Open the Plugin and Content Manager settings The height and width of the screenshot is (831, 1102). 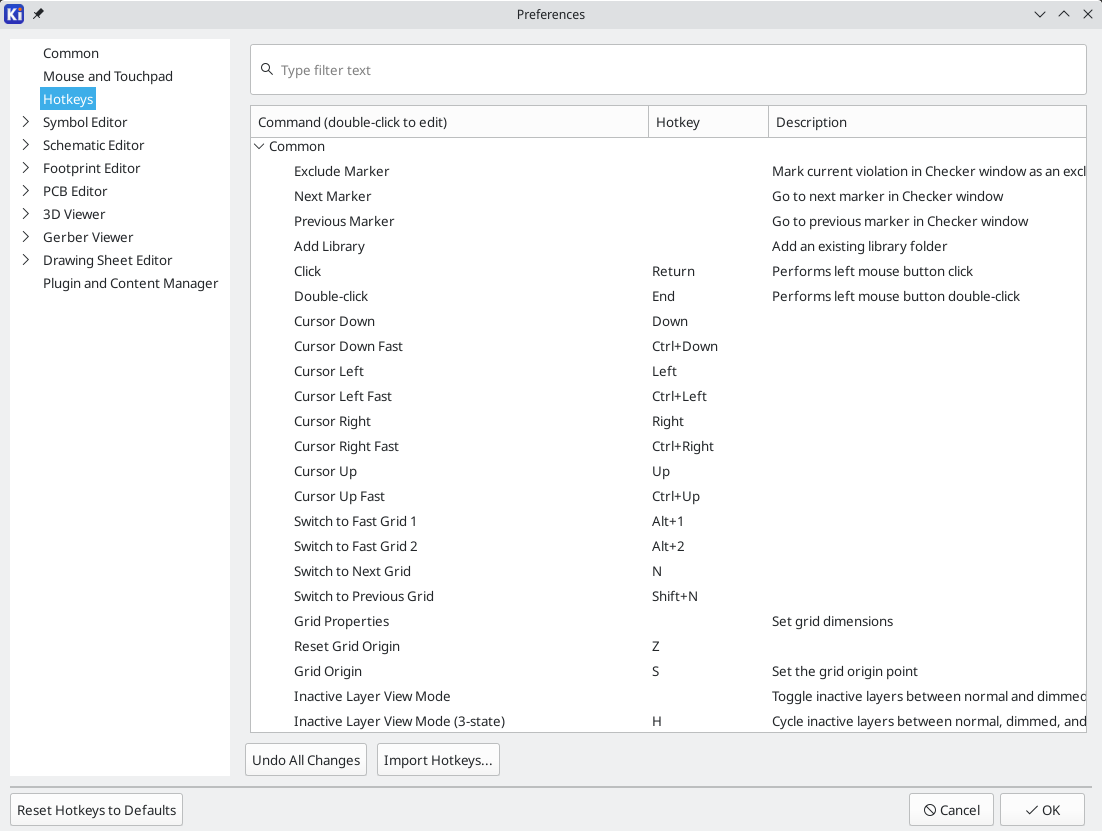(130, 283)
